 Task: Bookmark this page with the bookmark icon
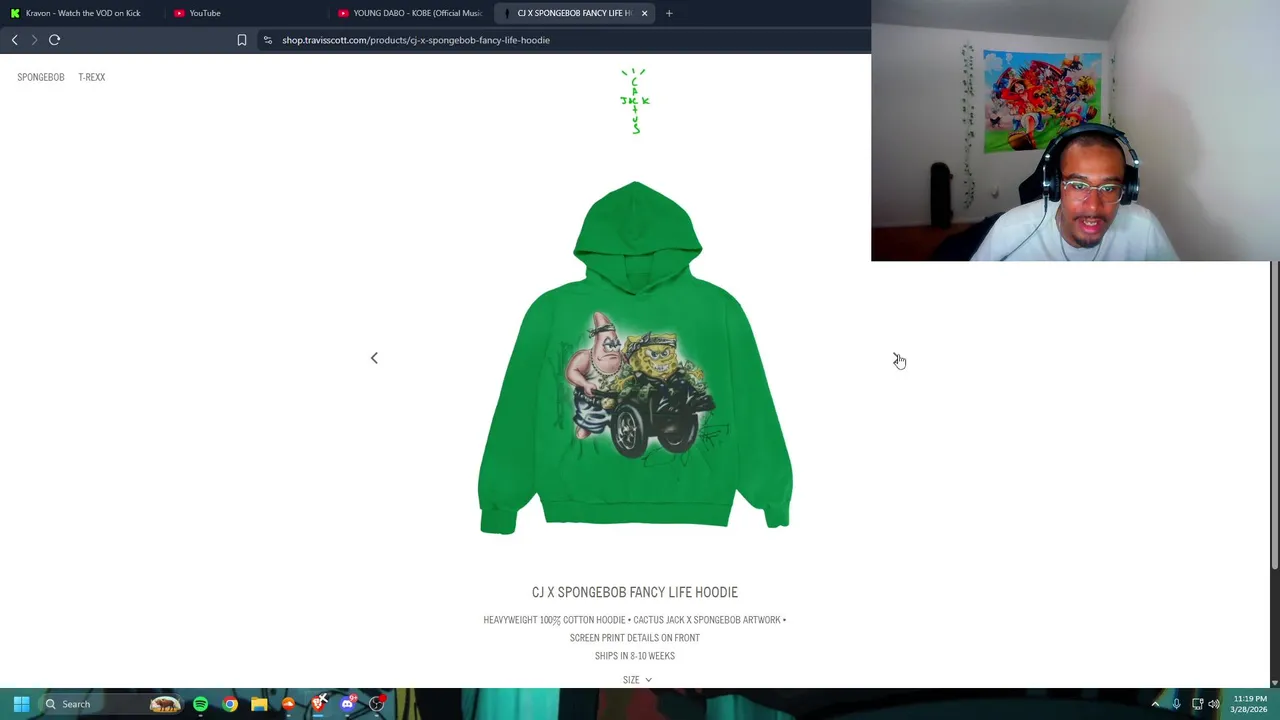coord(241,40)
